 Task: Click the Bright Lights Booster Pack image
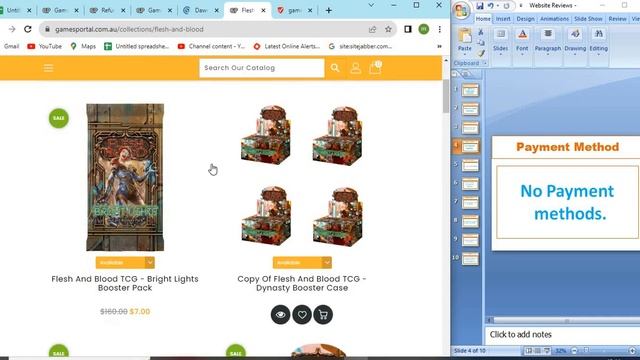pos(125,177)
